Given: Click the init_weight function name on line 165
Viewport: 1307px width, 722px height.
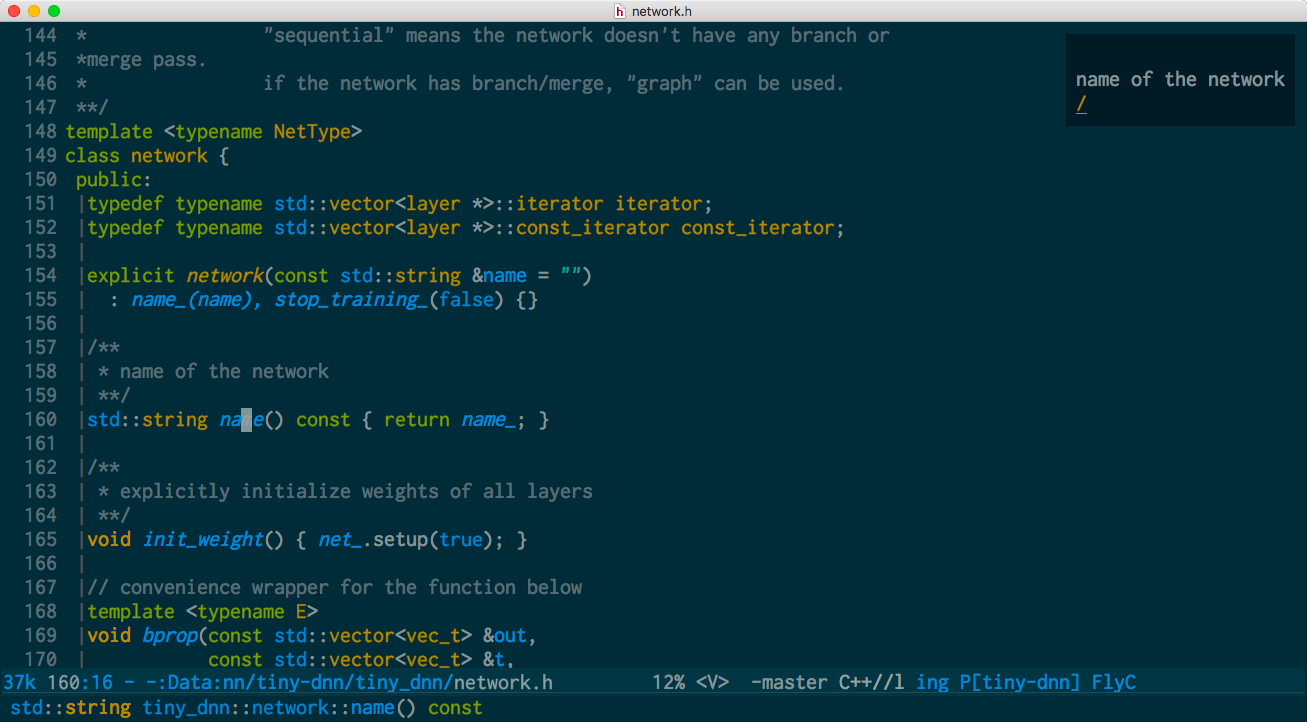Looking at the screenshot, I should (x=203, y=539).
